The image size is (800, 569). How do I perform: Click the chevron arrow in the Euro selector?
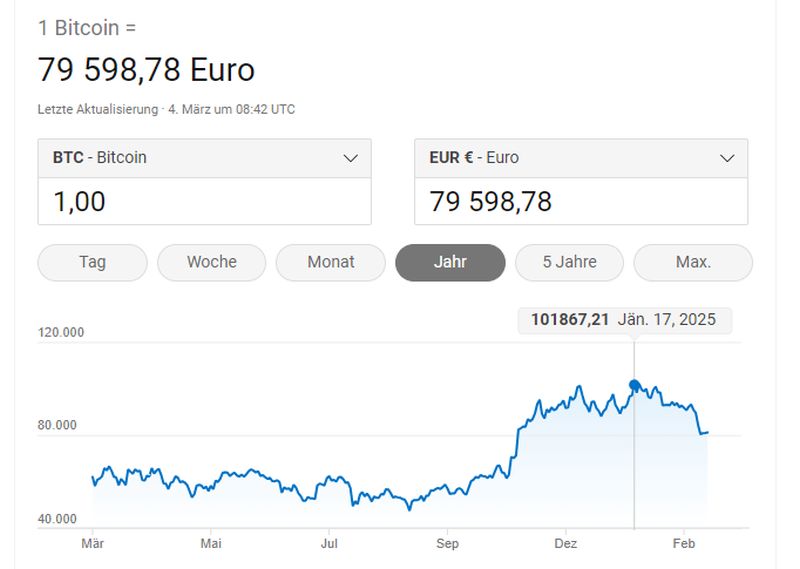pyautogui.click(x=727, y=158)
